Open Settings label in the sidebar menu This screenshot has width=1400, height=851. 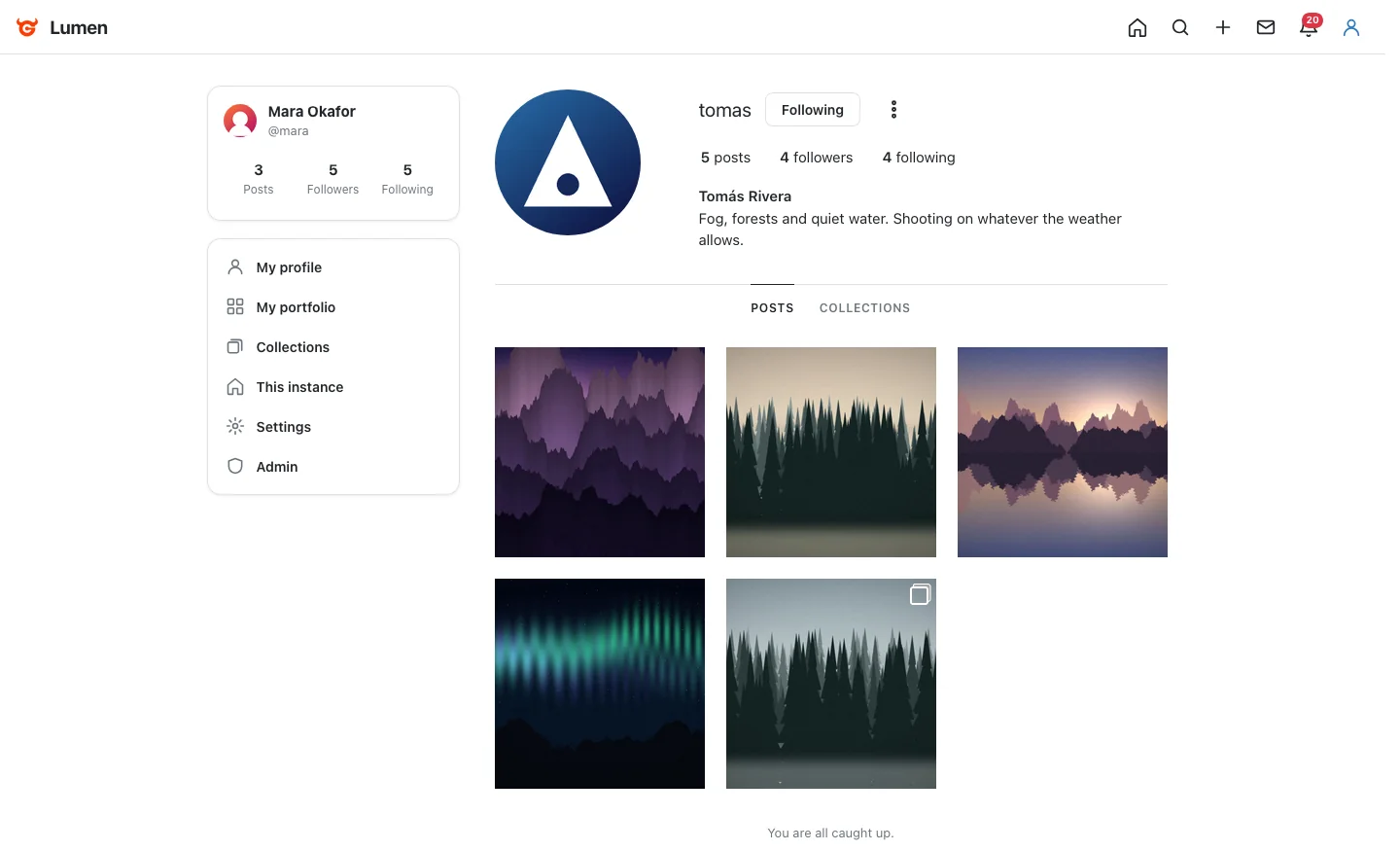[x=284, y=427]
